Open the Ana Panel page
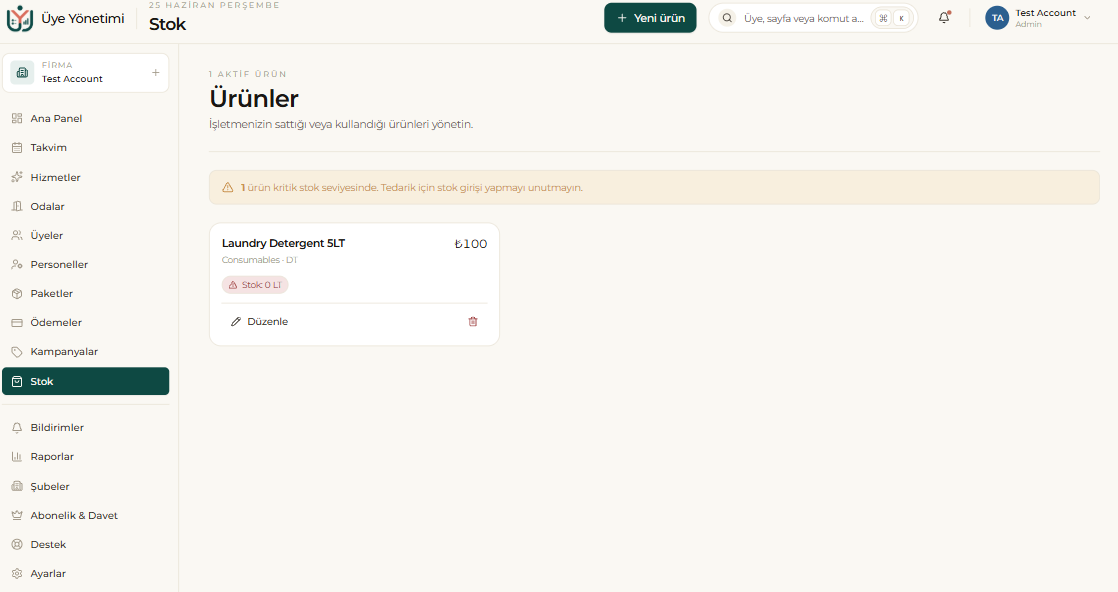Viewport: 1118px width, 592px height. tap(86, 118)
